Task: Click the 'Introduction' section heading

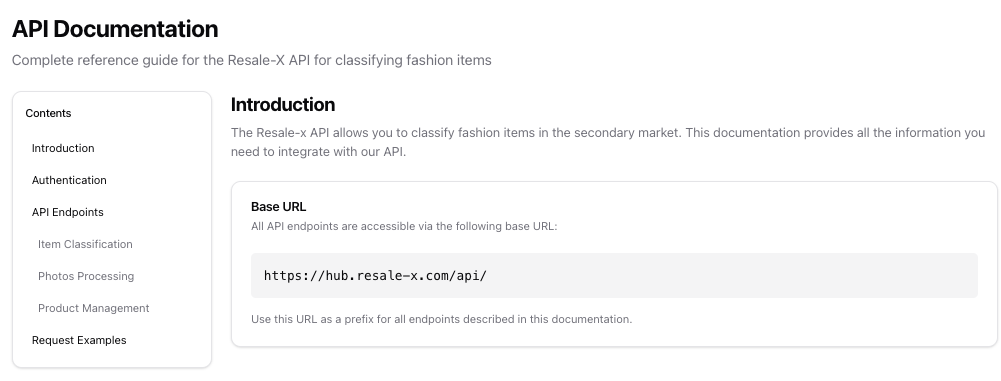Action: (x=283, y=105)
